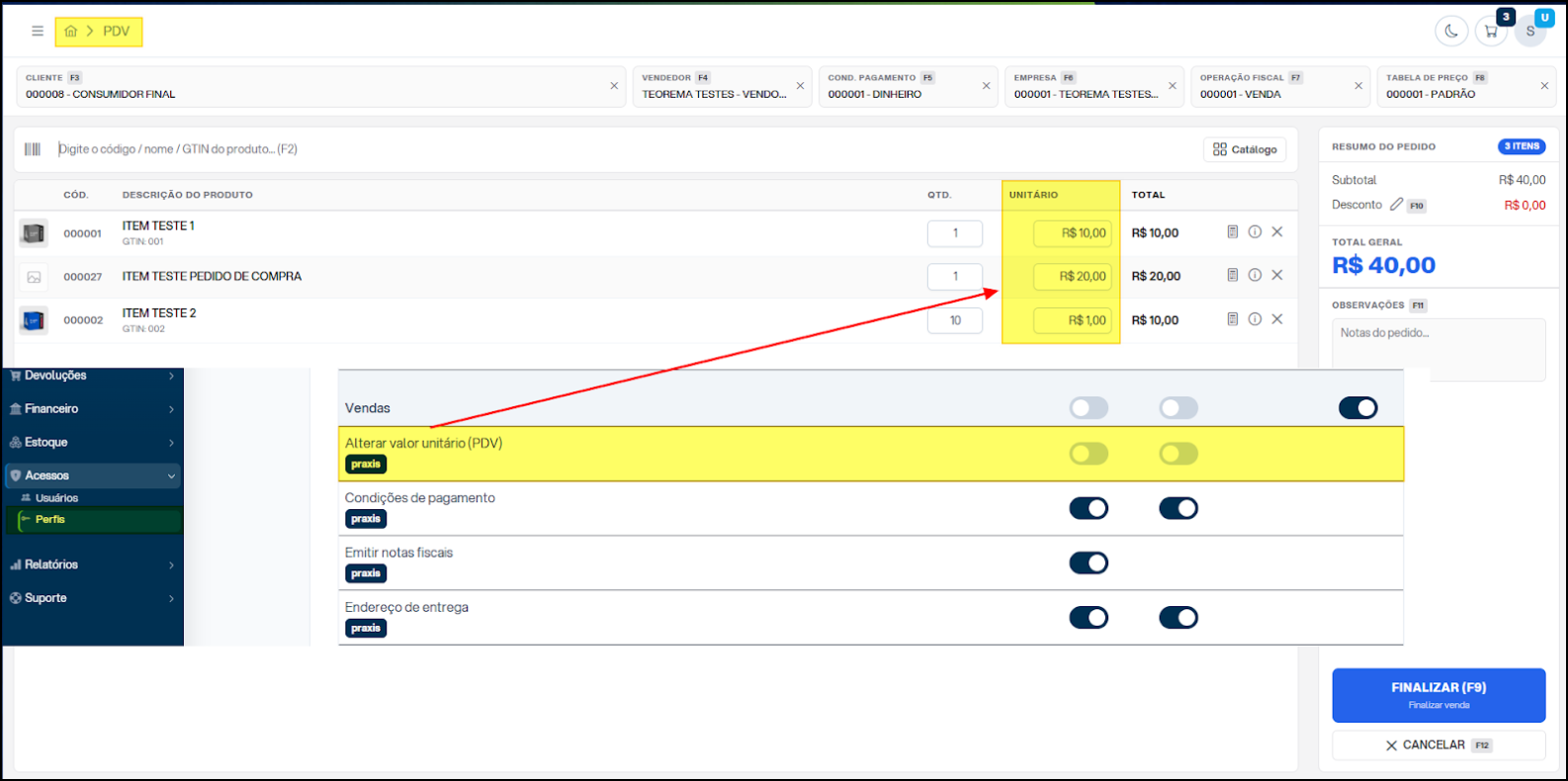Click the barcode scanner icon
1568x781 pixels.
click(33, 149)
